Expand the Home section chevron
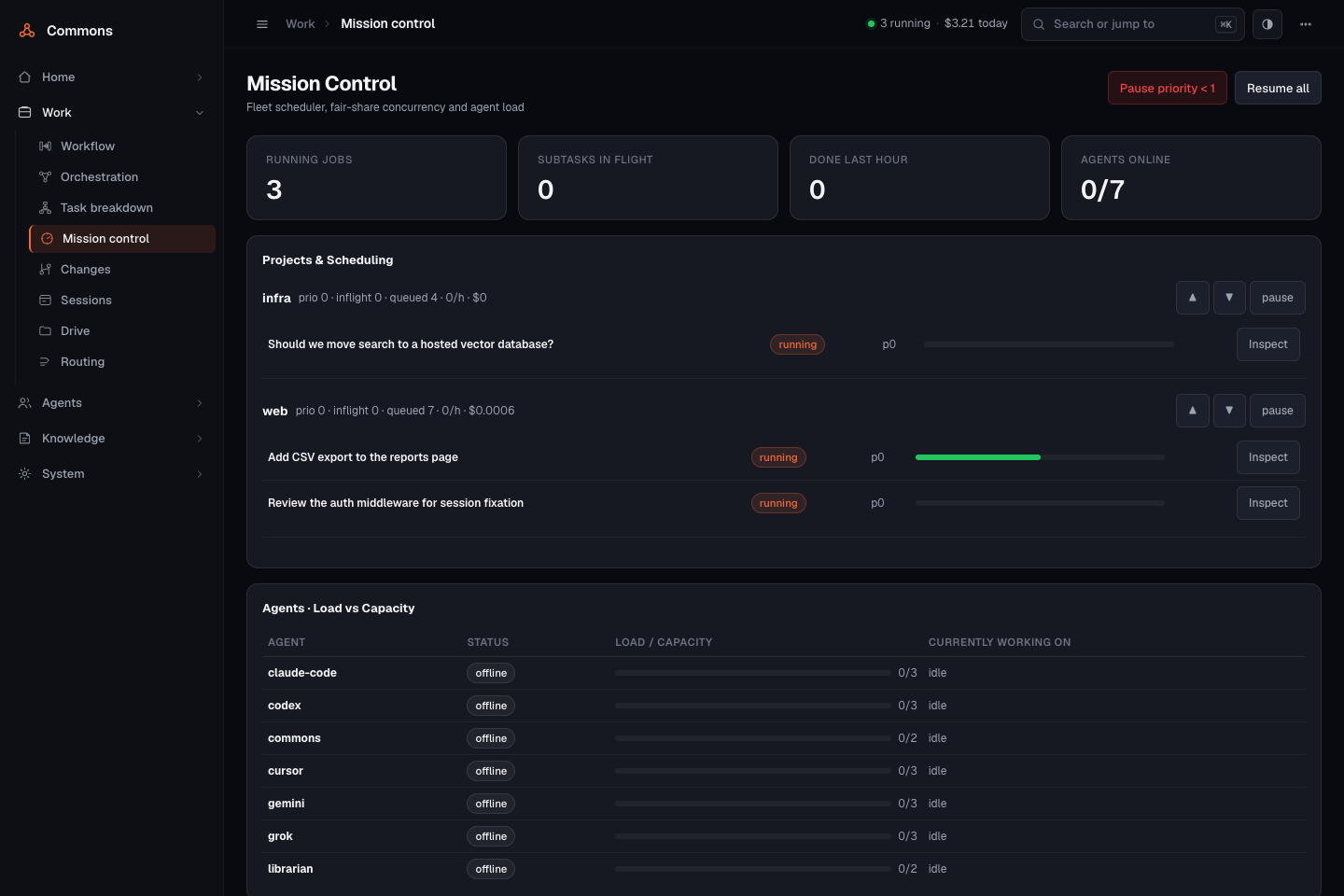 200,77
